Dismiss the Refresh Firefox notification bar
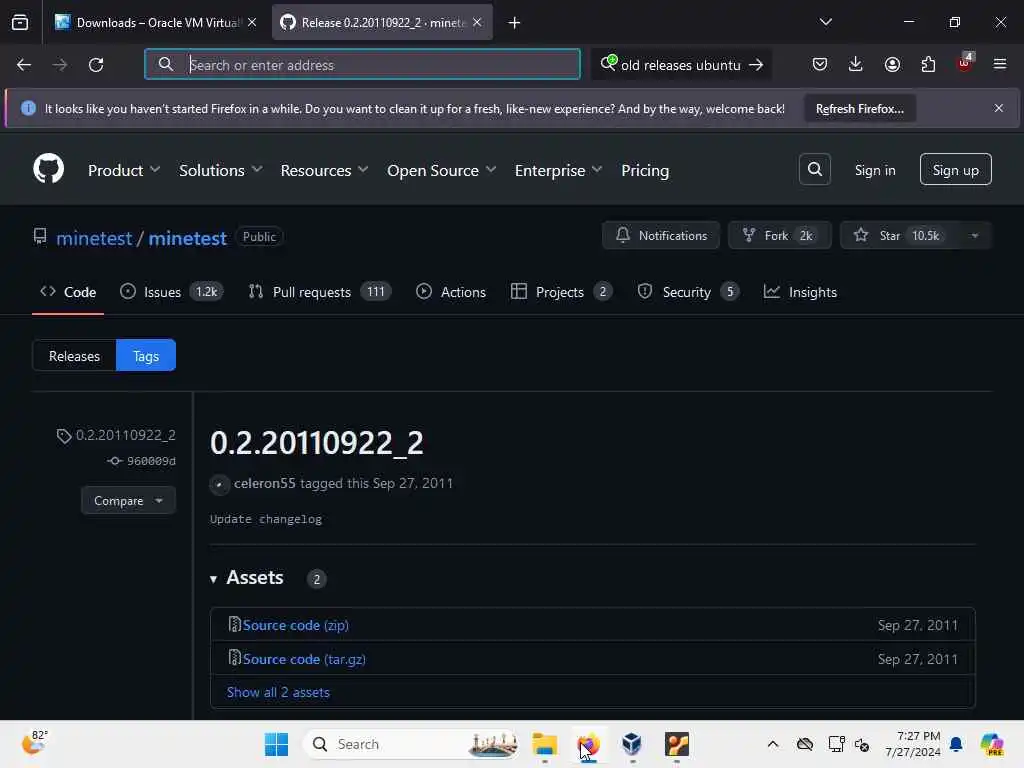Viewport: 1024px width, 768px height. click(999, 108)
